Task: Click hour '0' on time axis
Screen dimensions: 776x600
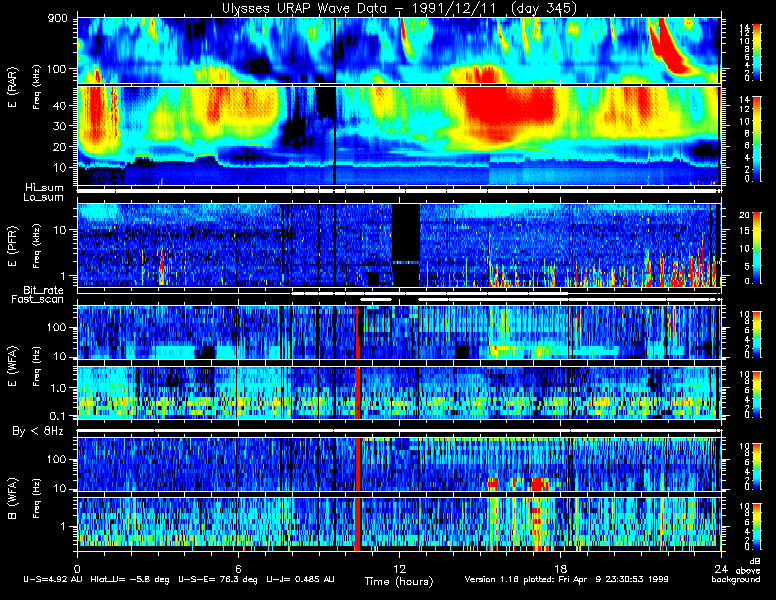Action: 77,569
